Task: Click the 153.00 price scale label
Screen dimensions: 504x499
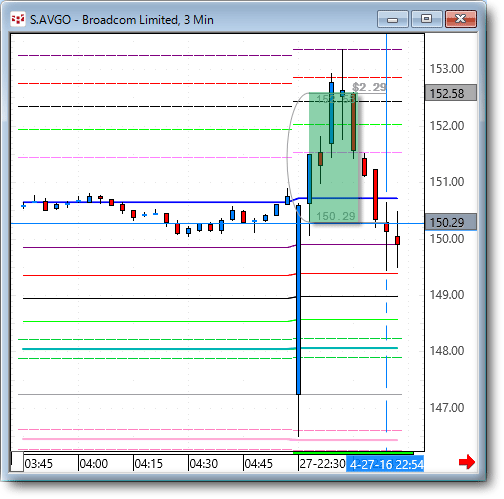Action: [x=447, y=69]
